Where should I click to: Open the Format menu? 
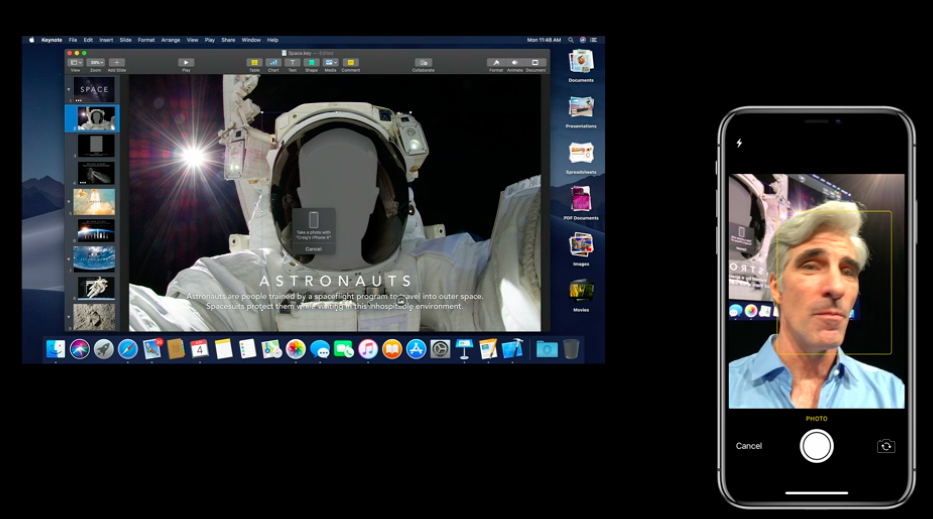(146, 40)
